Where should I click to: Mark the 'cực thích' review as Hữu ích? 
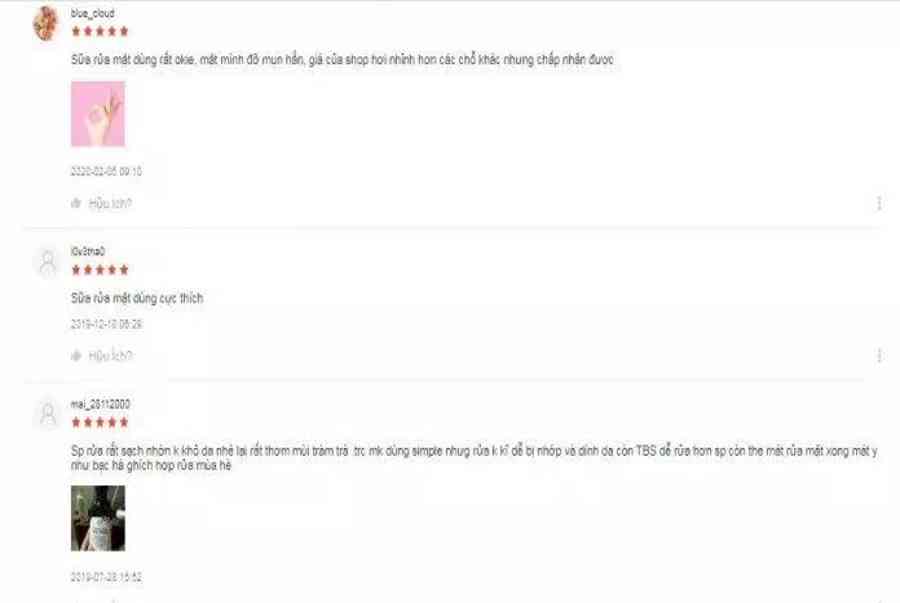click(110, 356)
